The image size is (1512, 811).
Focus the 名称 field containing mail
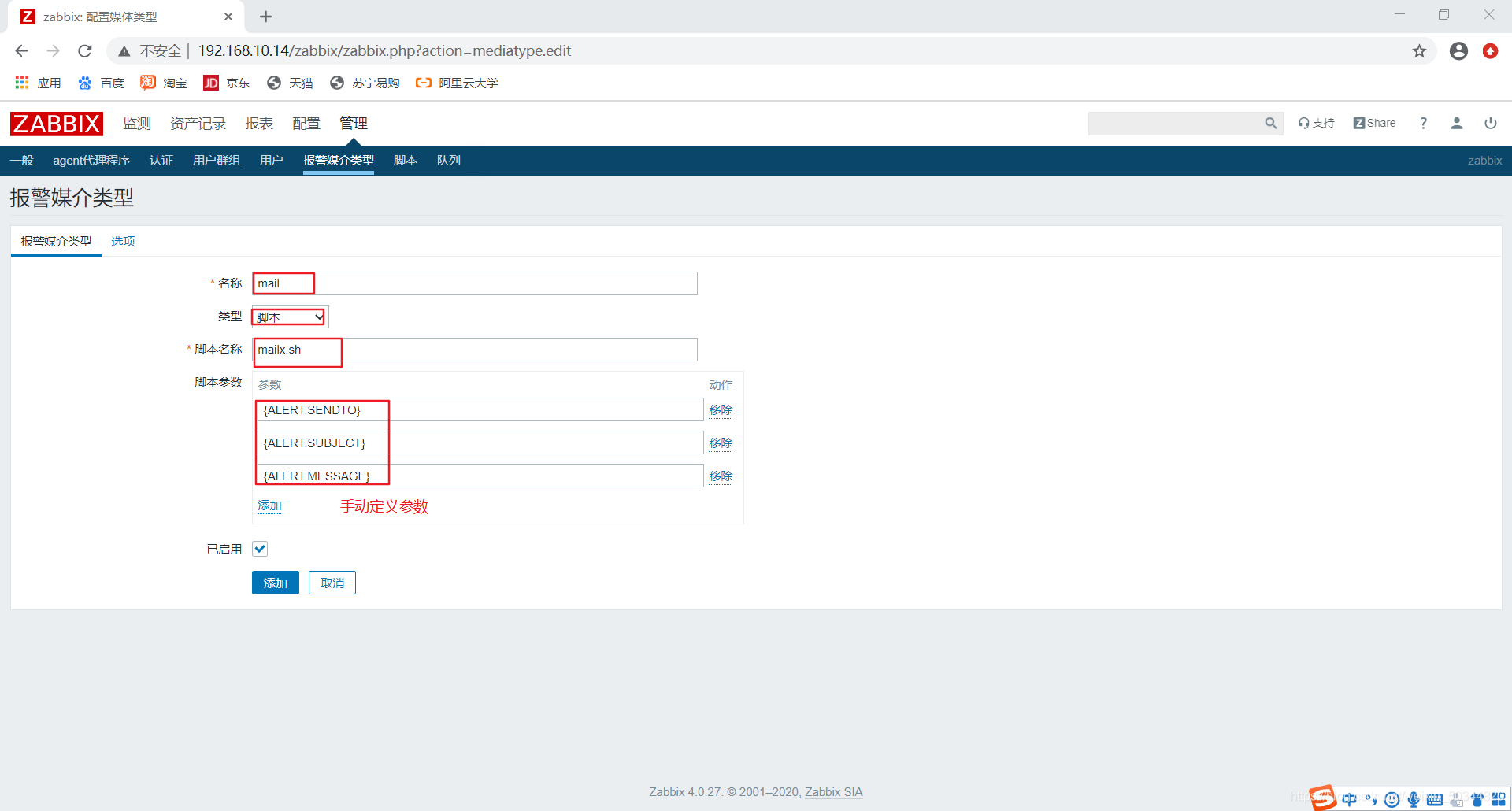[475, 283]
